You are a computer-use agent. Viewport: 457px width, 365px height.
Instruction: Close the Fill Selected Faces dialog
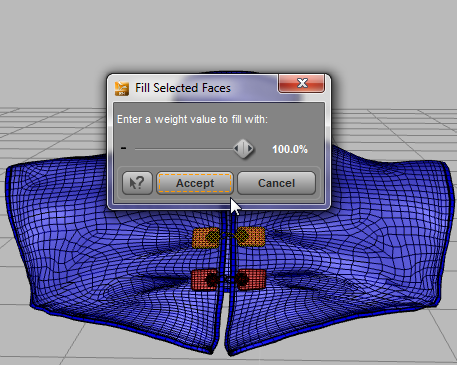[x=301, y=83]
